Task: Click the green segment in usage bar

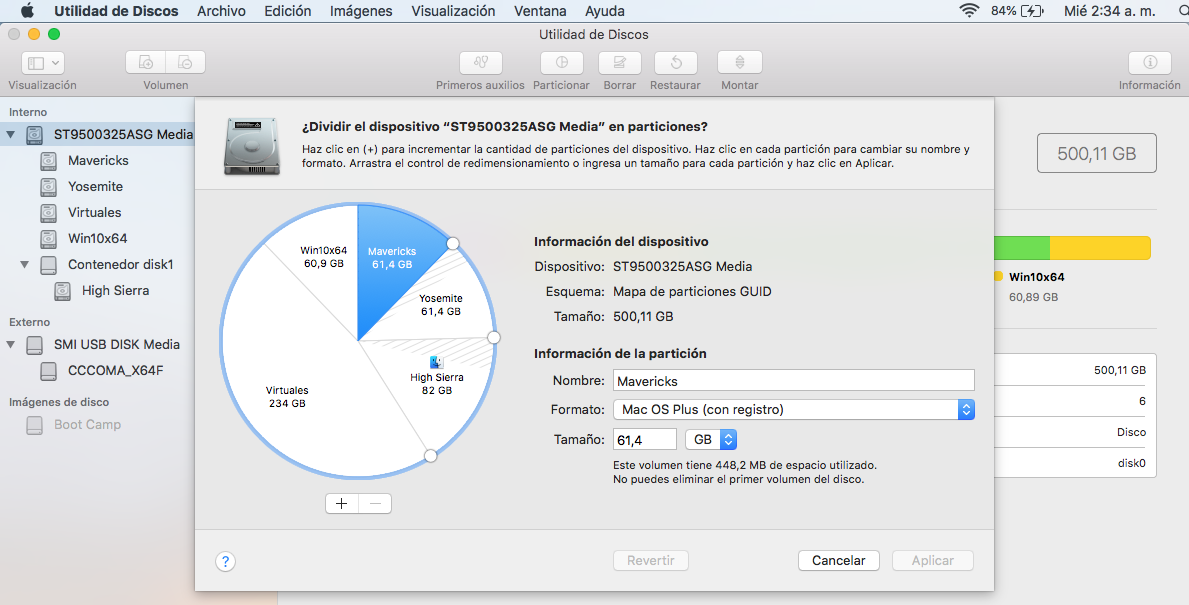Action: pyautogui.click(x=1022, y=248)
